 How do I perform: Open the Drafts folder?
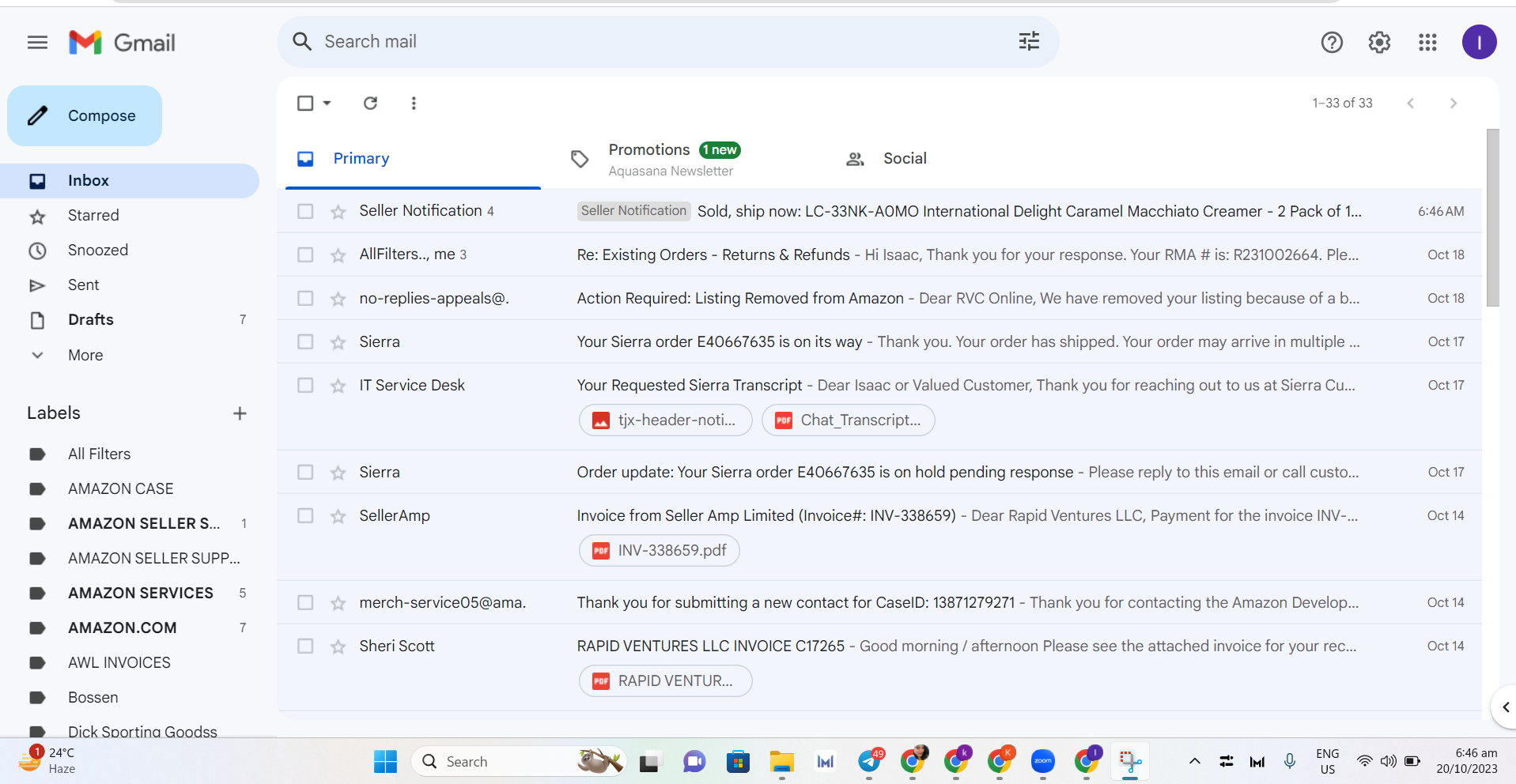point(130,320)
